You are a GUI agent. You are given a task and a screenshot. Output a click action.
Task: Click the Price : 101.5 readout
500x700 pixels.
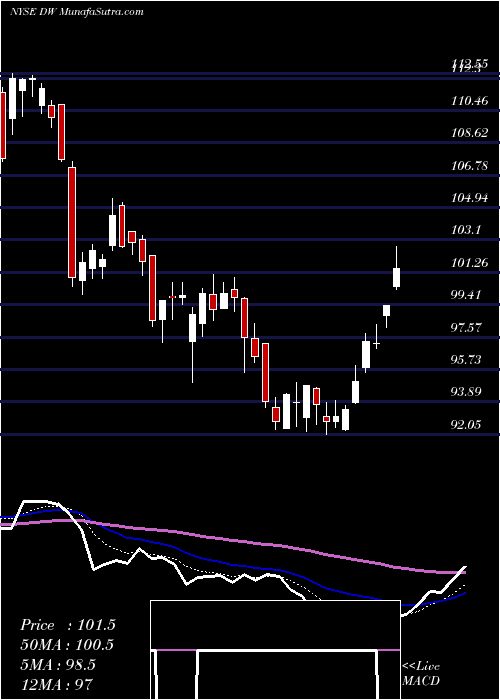point(68,625)
